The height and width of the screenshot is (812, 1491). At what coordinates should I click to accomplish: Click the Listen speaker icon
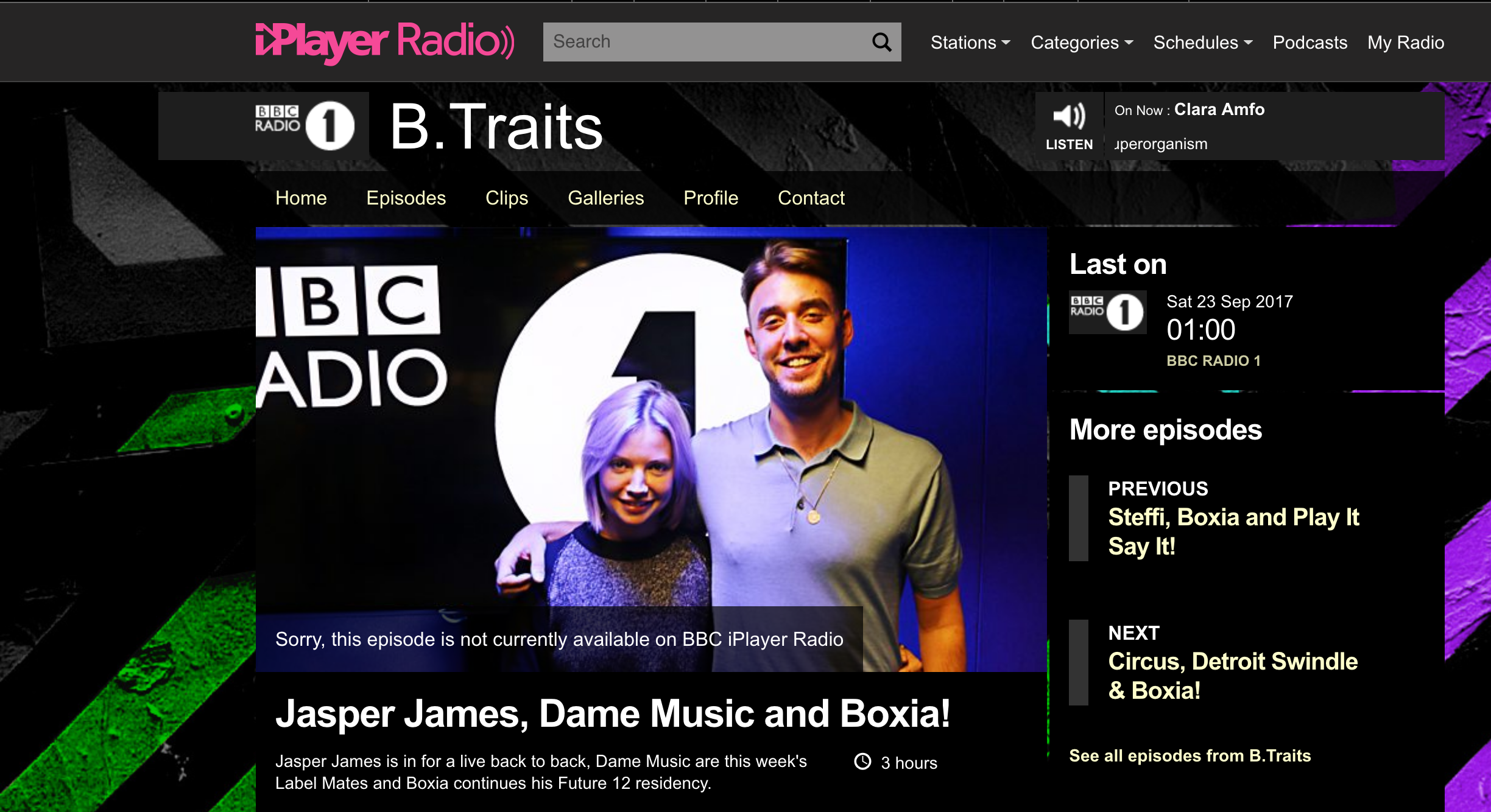point(1070,116)
